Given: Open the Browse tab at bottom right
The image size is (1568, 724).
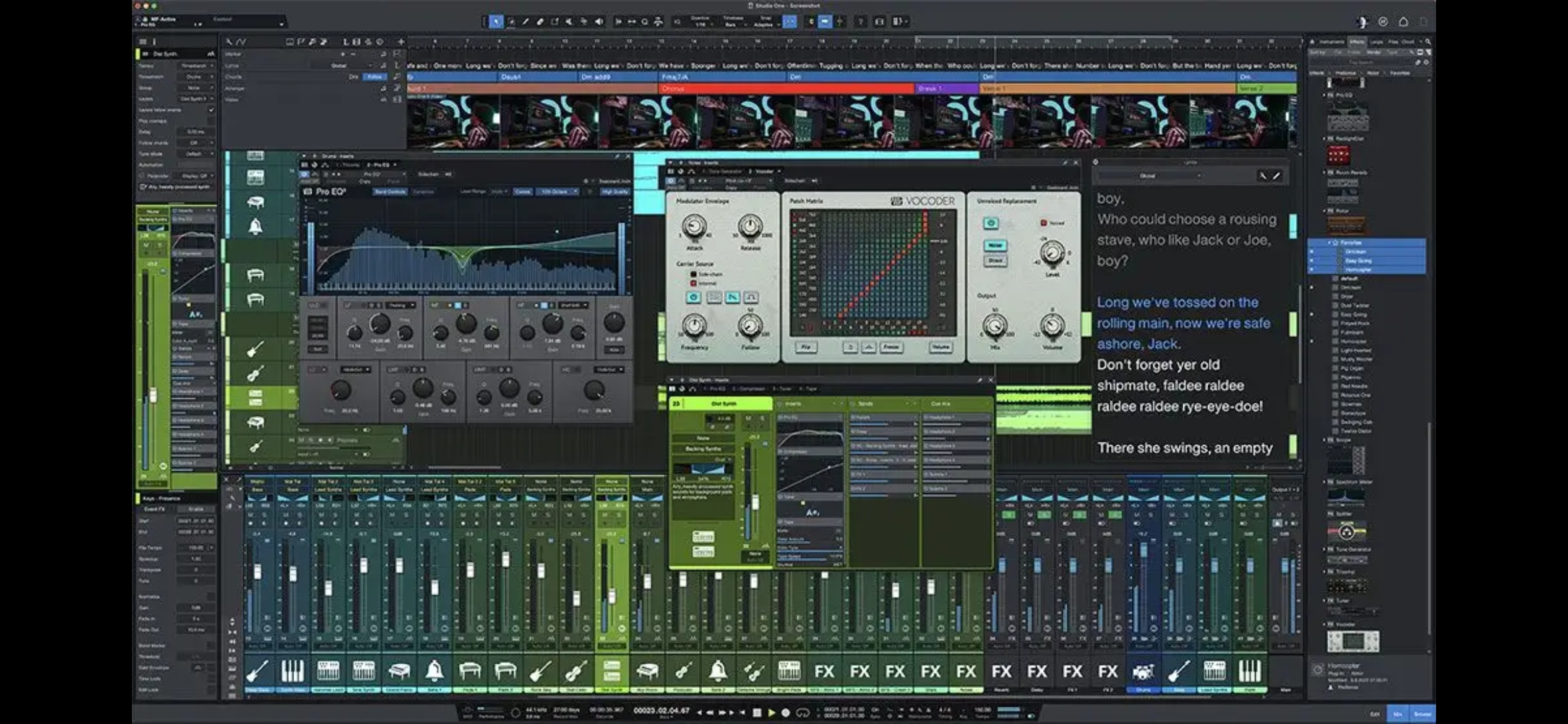Looking at the screenshot, I should coord(1422,714).
